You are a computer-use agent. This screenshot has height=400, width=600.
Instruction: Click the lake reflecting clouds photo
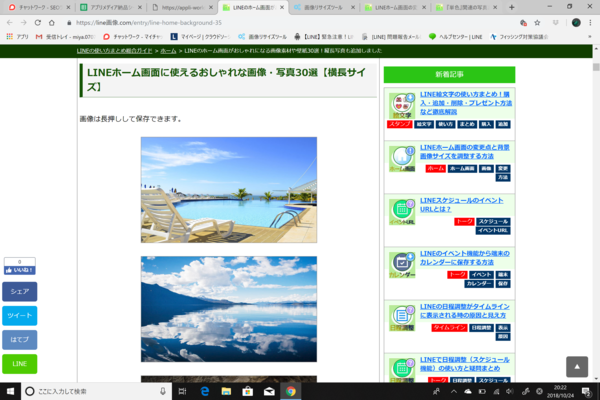[x=229, y=309]
